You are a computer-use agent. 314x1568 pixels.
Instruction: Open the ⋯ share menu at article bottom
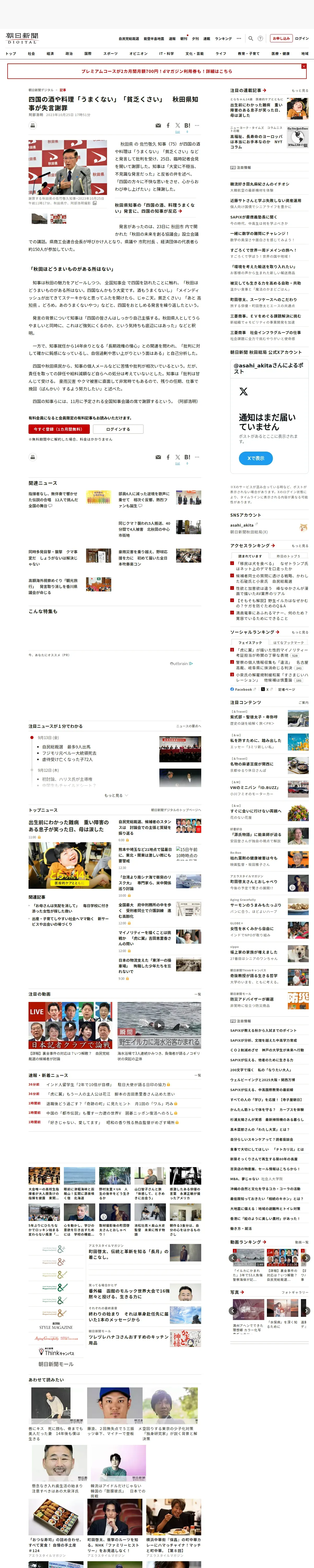(197, 457)
